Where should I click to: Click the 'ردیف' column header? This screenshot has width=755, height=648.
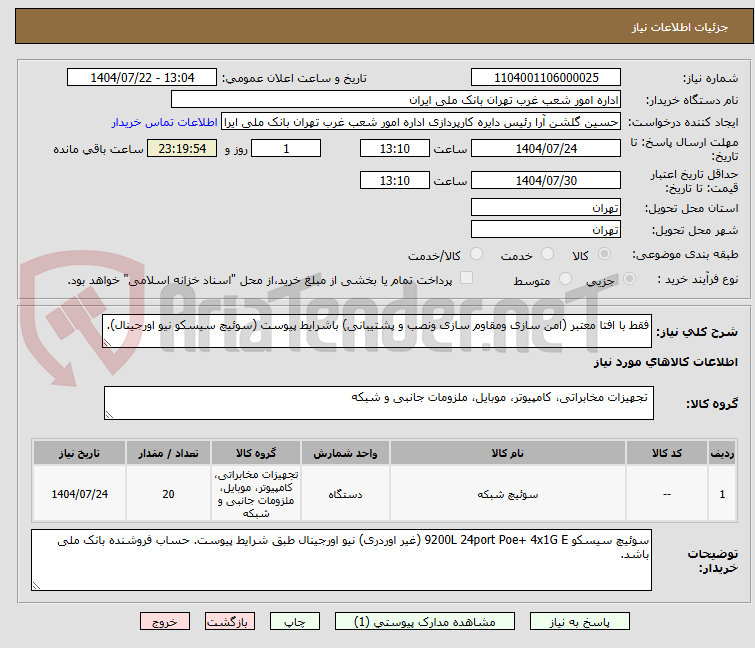(722, 453)
